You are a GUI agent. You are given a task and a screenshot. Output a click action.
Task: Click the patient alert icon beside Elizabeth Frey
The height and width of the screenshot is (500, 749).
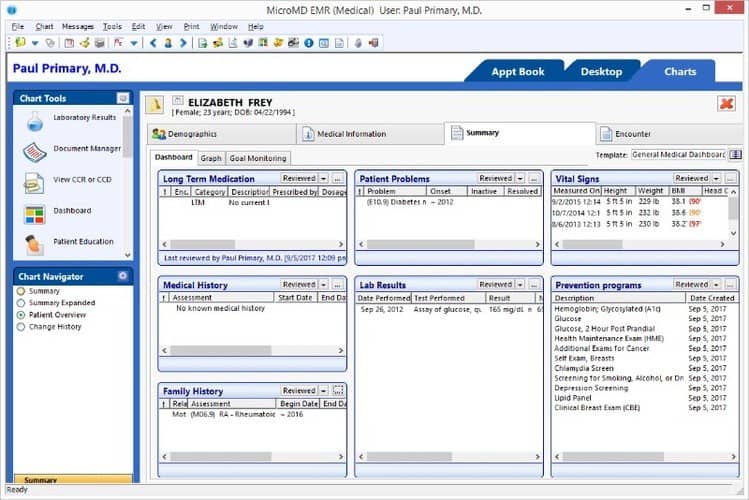(154, 105)
